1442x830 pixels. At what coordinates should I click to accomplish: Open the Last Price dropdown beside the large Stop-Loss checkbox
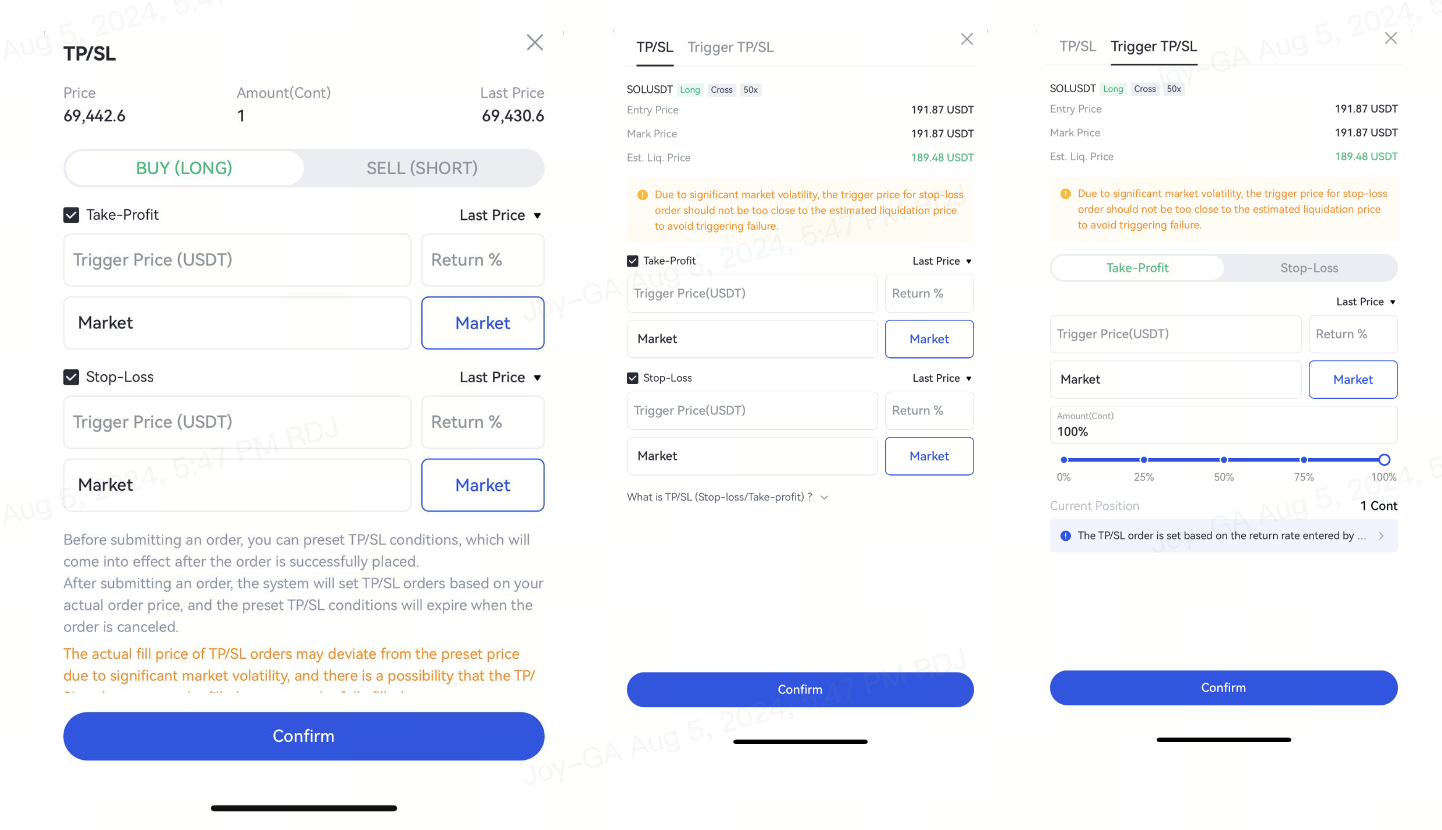(x=500, y=377)
